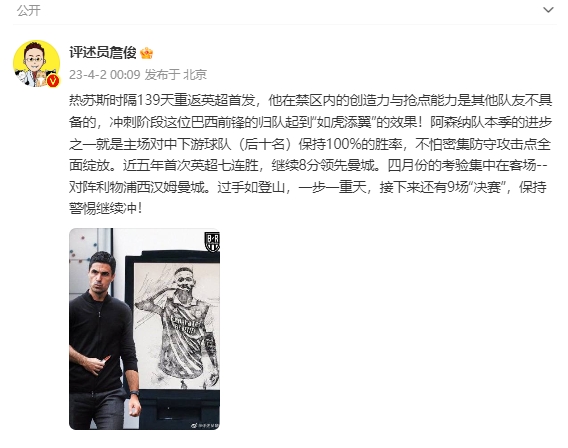Click the orange V verified badge

click(x=53, y=81)
